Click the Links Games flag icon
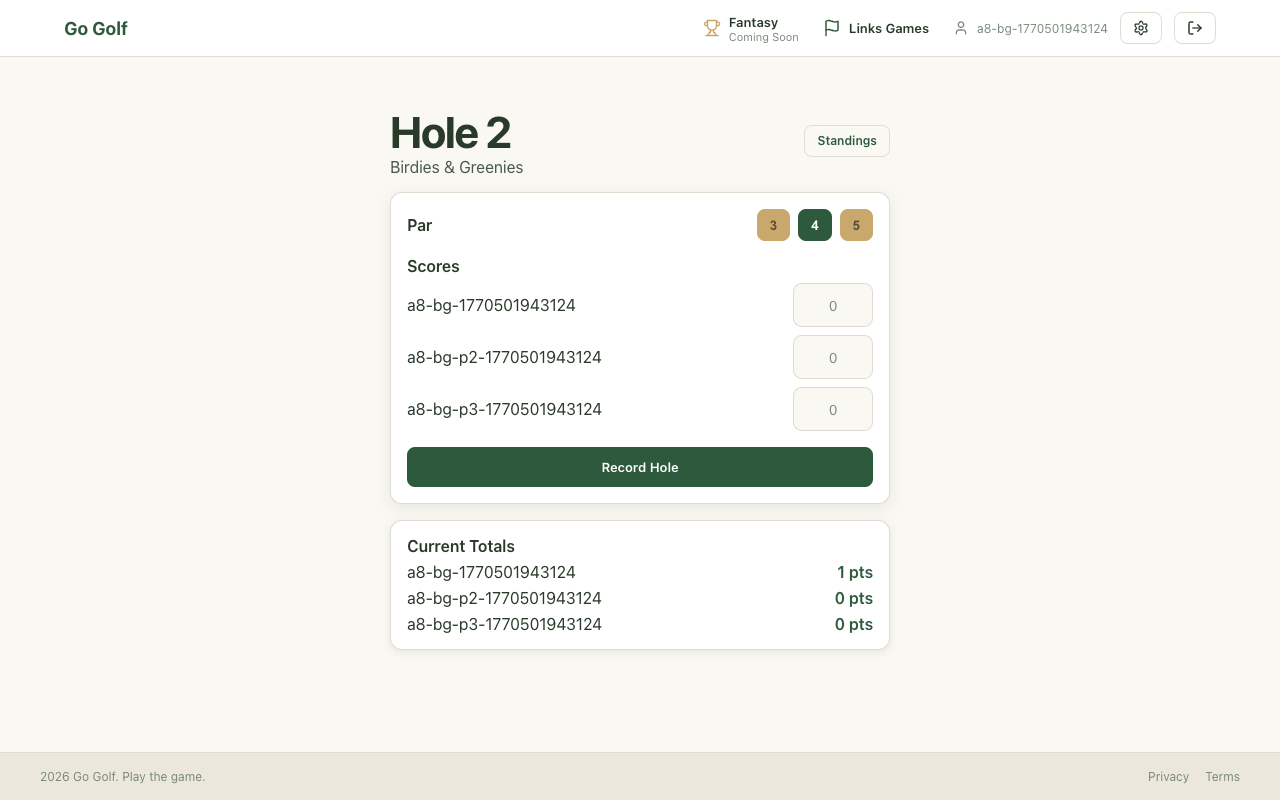Screen dimensions: 1280x800 click(x=831, y=29)
